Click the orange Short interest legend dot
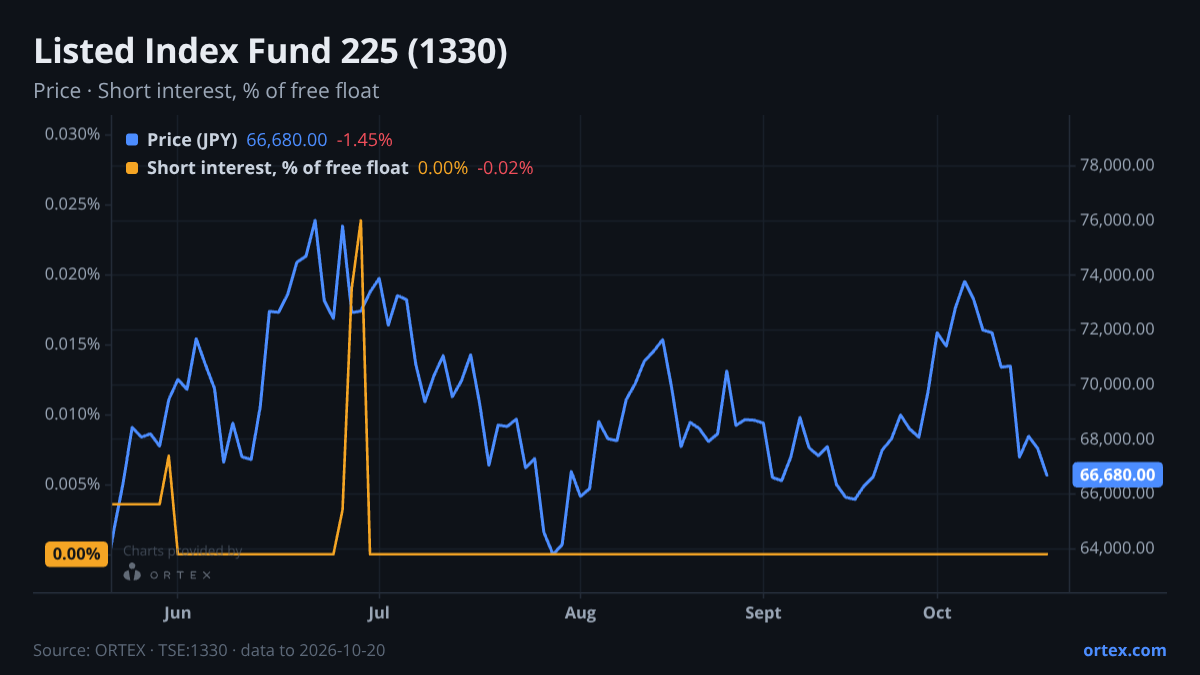Viewport: 1200px width, 675px height. (132, 168)
